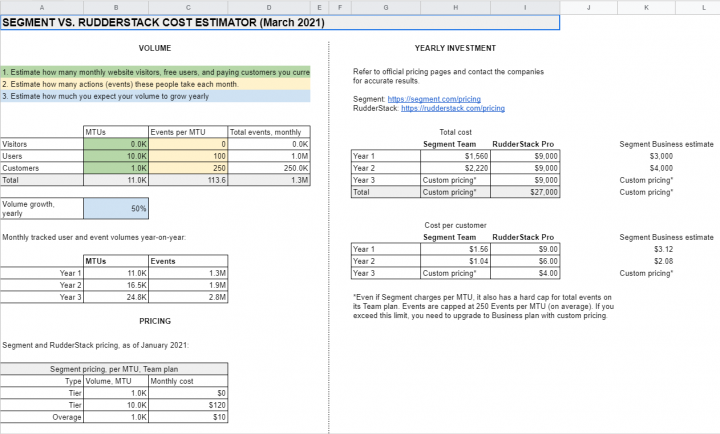Select column A header
This screenshot has height=434, width=720.
[x=41, y=7]
